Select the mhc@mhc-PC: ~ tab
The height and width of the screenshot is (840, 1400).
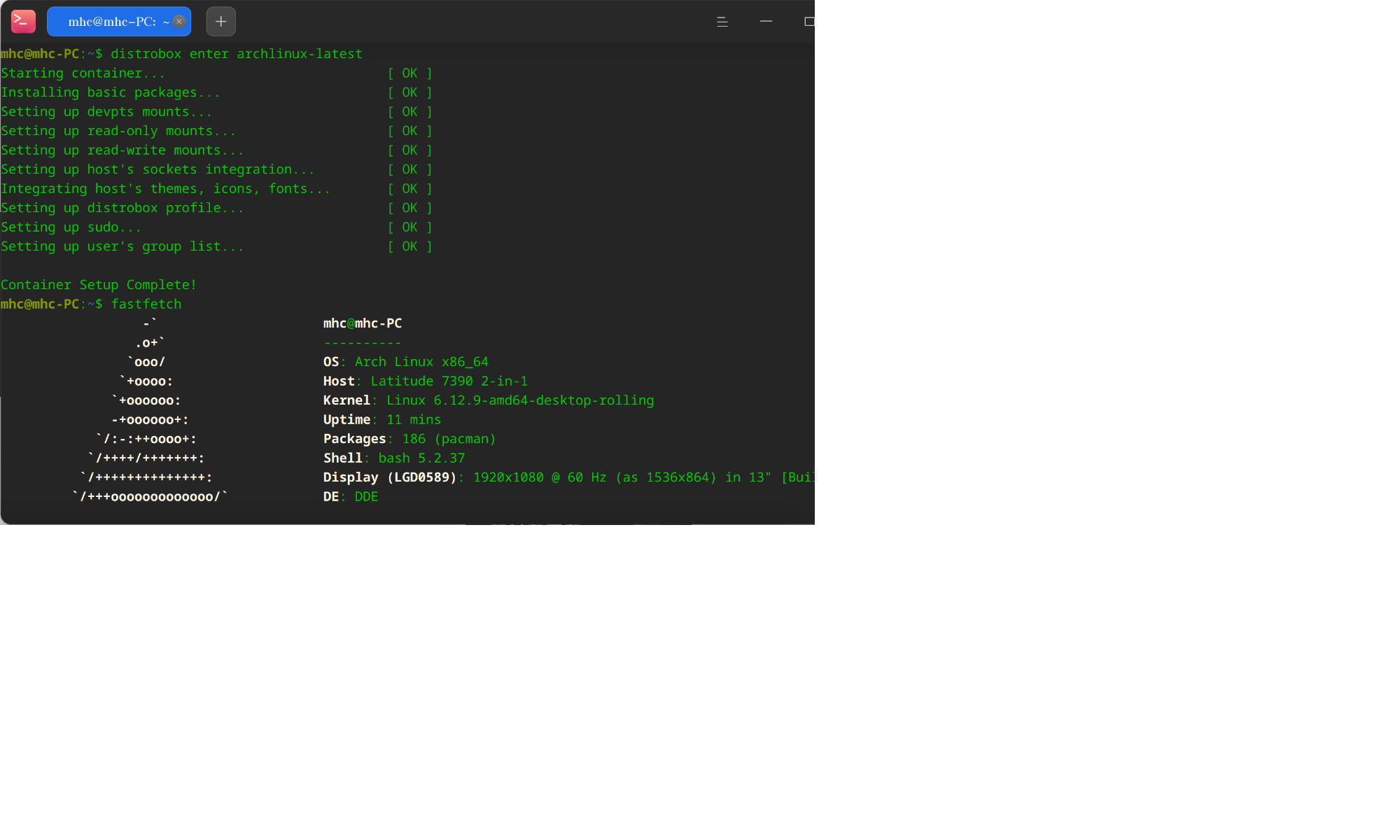[112, 22]
